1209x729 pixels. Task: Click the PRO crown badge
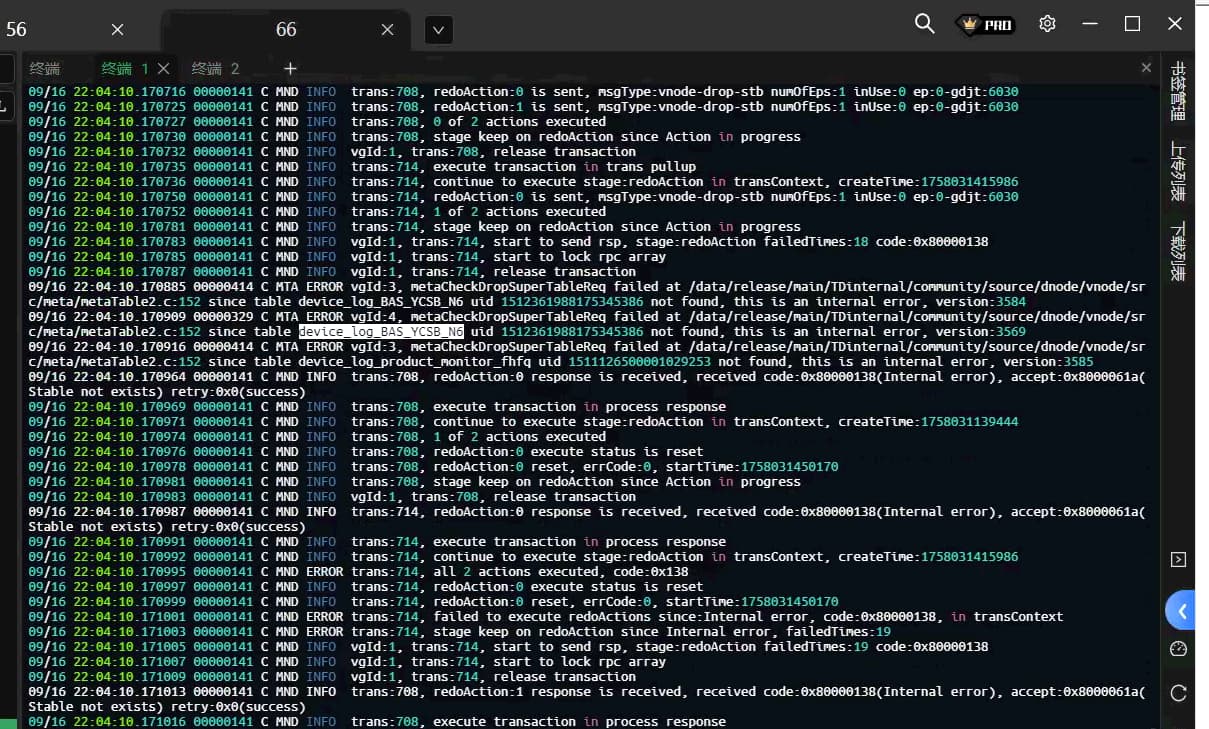(986, 25)
